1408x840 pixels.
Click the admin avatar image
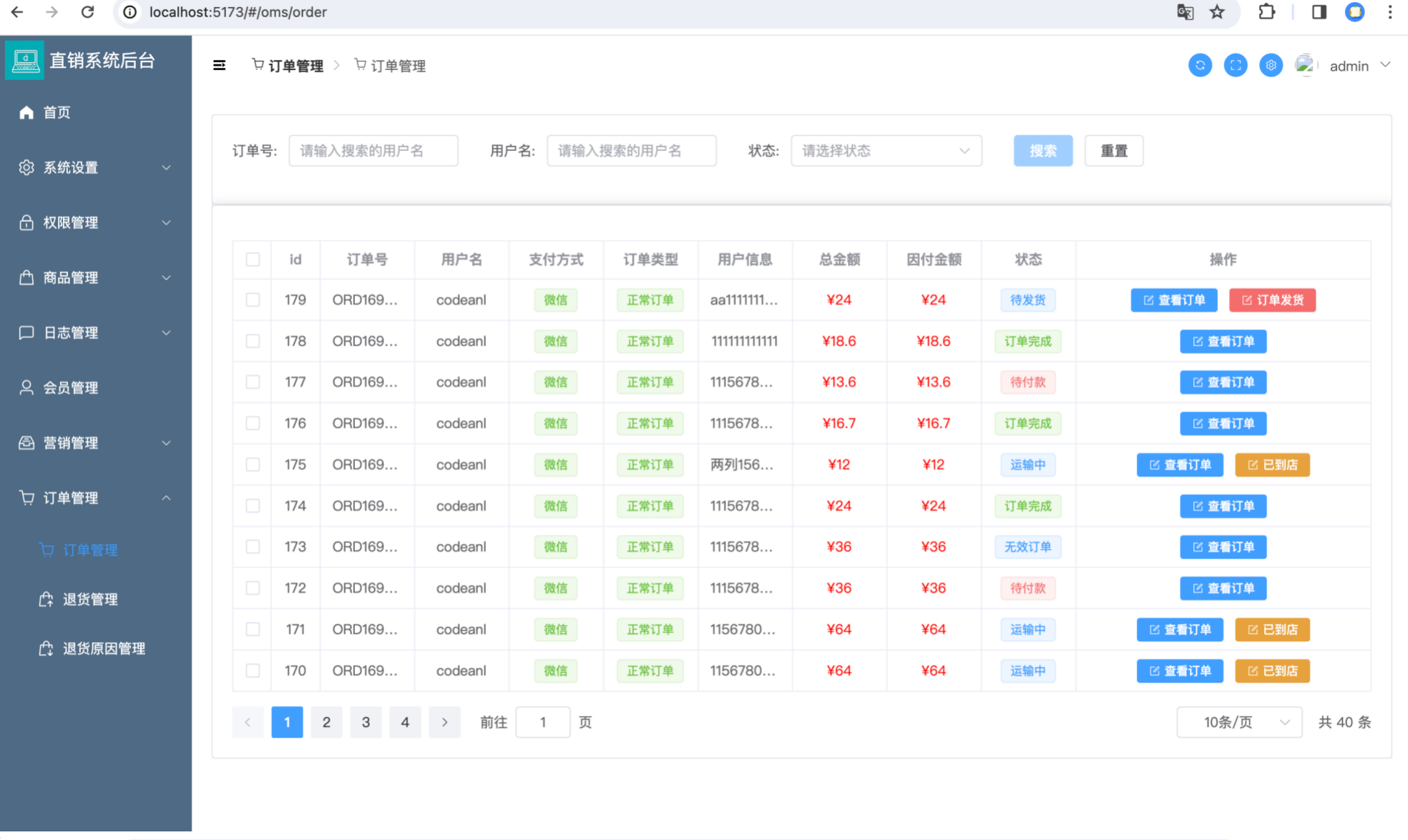tap(1306, 65)
